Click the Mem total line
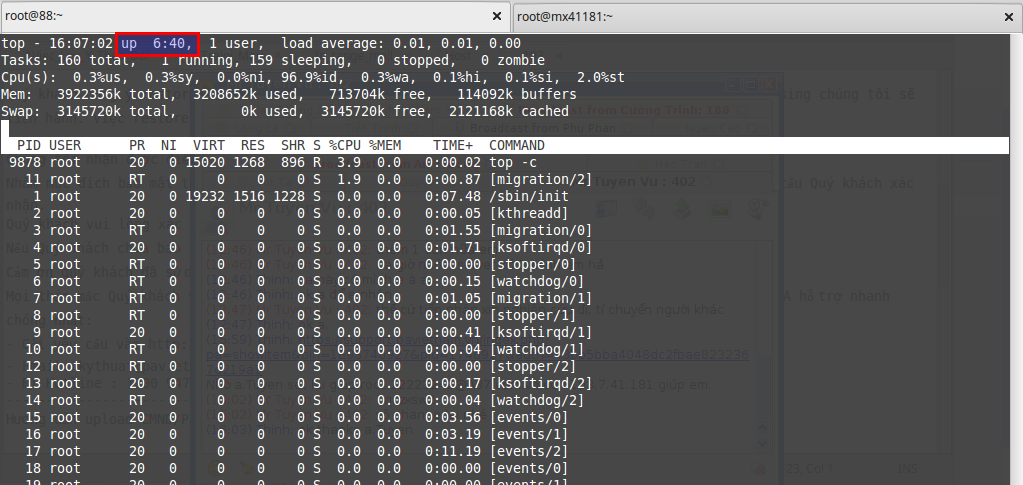Viewport: 1023px width, 485px height. click(288, 95)
